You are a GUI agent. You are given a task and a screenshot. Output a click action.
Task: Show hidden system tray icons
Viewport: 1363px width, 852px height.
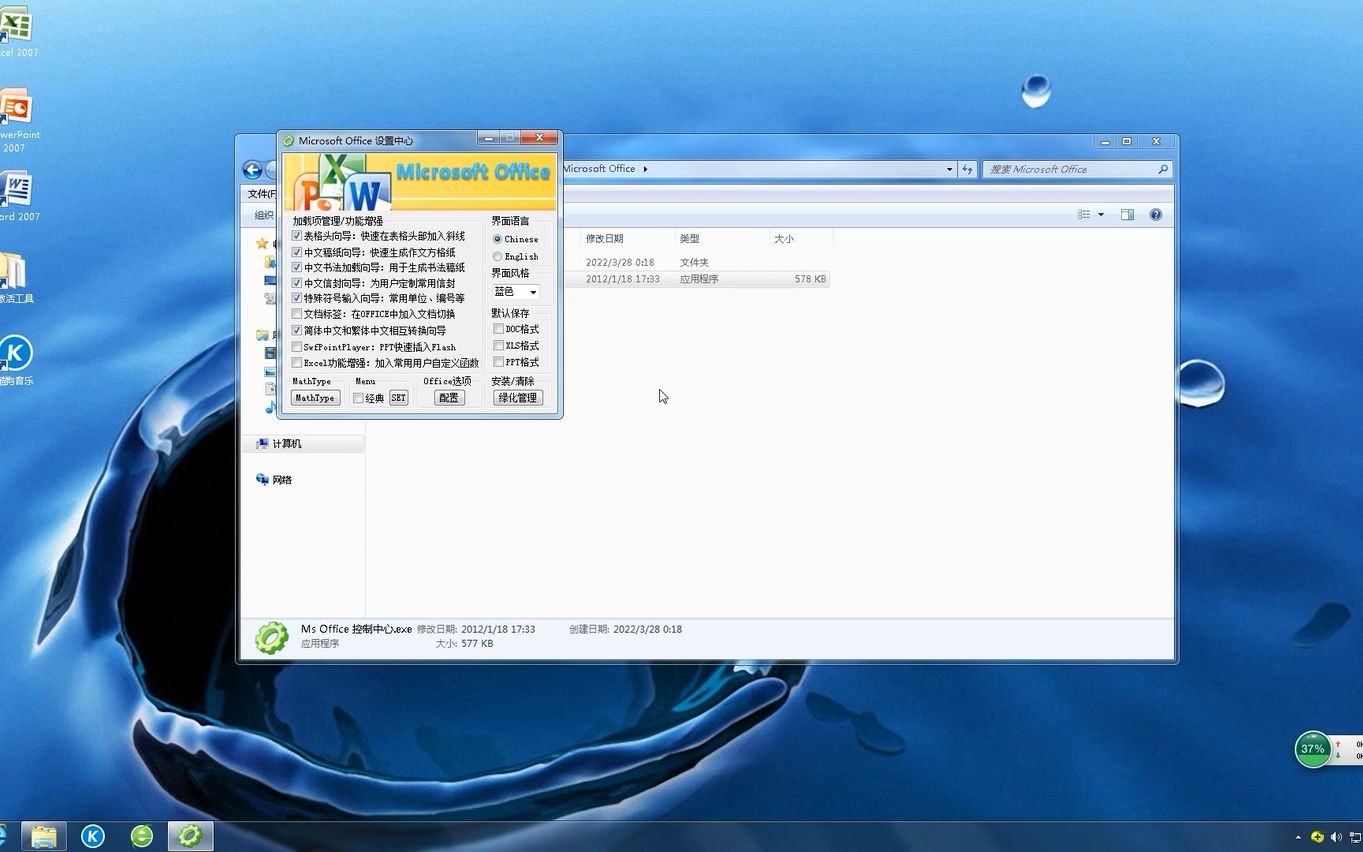[x=1298, y=837]
